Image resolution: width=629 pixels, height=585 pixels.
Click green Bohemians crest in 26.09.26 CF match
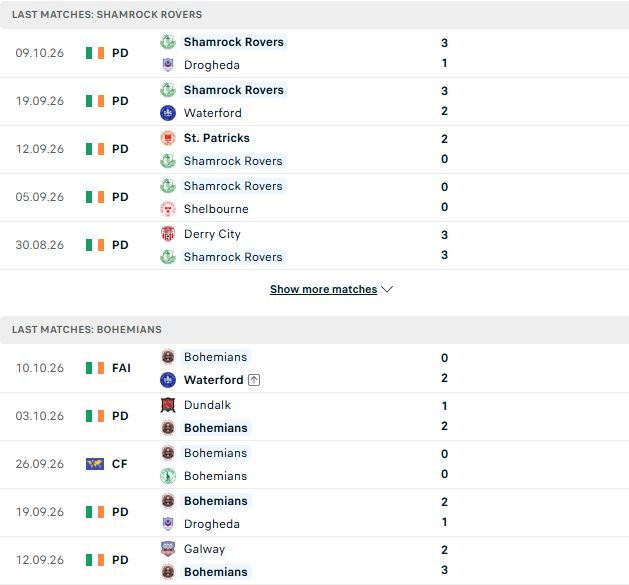coord(168,476)
